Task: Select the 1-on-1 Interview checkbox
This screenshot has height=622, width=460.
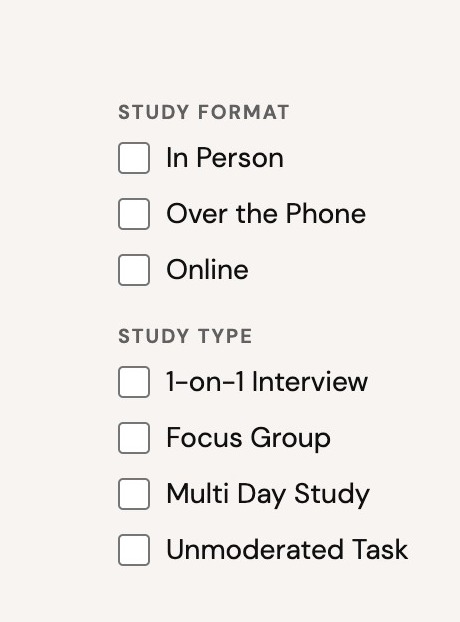Action: (134, 382)
